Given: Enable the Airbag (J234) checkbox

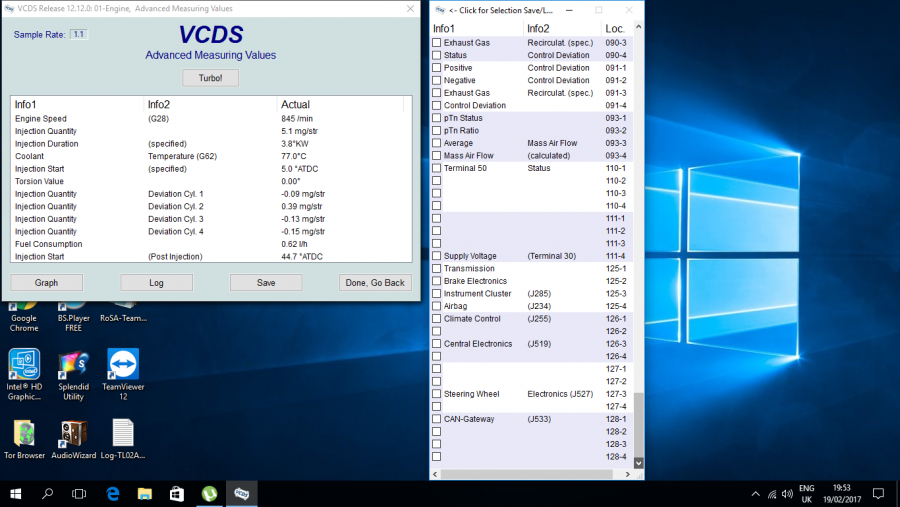Looking at the screenshot, I should point(436,306).
